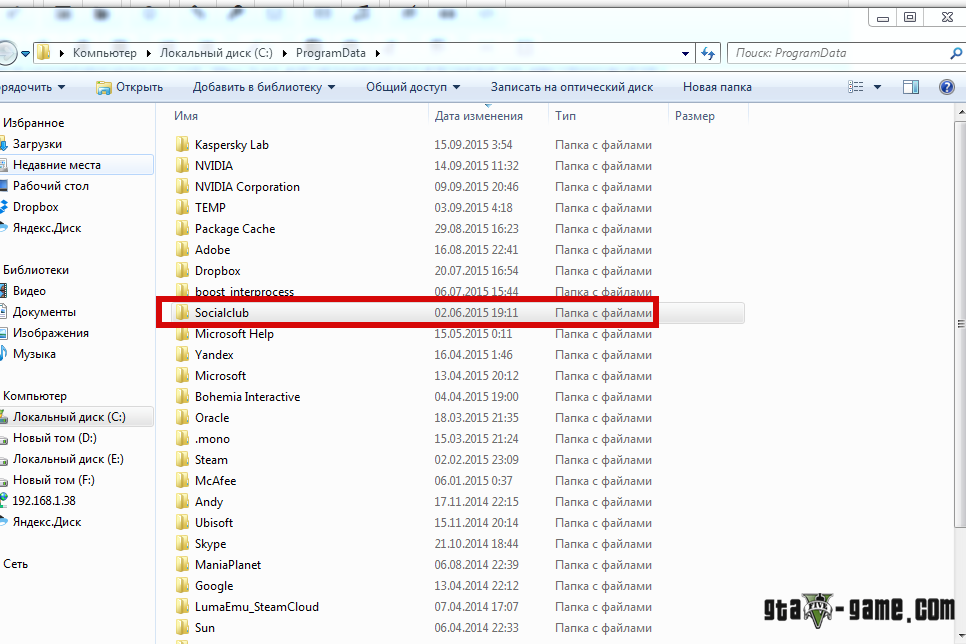966x644 pixels.
Task: Click the Package Cache folder icon
Action: 182,228
